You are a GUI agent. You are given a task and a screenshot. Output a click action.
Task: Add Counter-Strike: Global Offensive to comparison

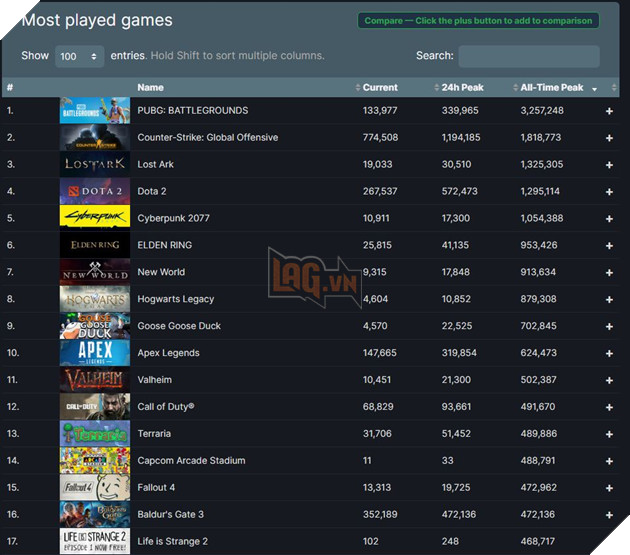[609, 138]
